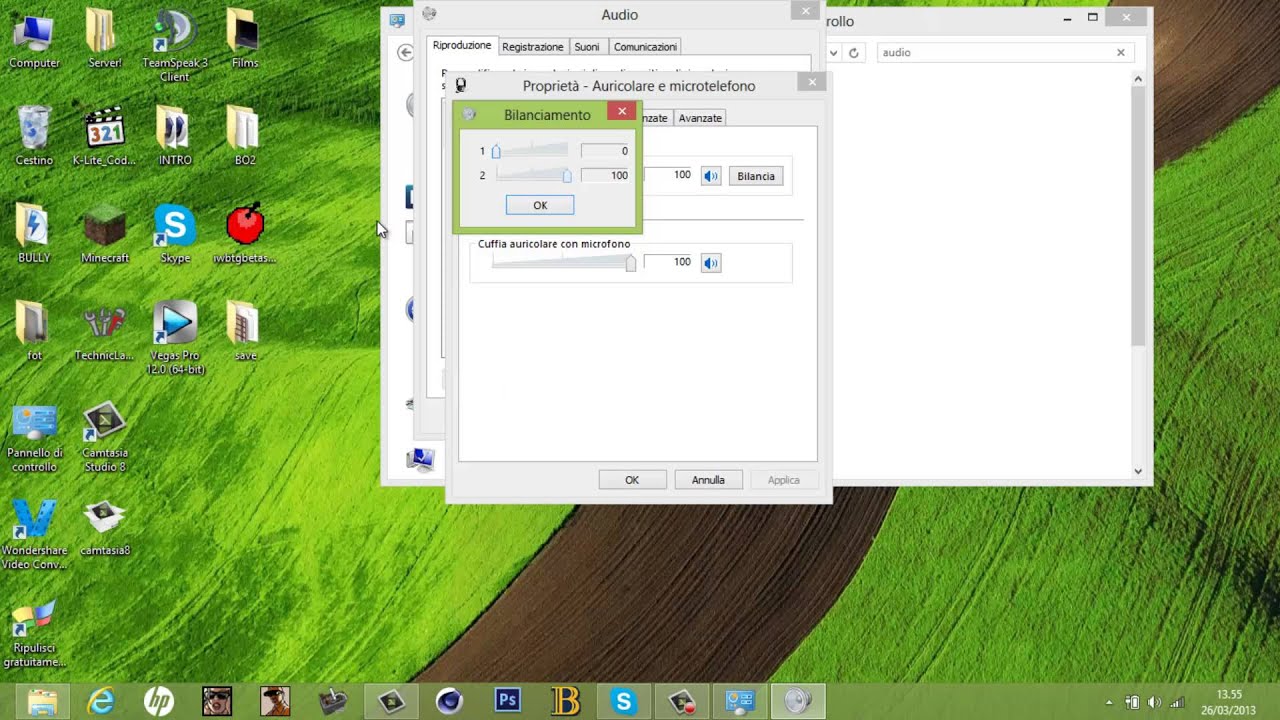Viewport: 1280px width, 720px height.
Task: Open the Cestino recycle bin
Action: 34,136
